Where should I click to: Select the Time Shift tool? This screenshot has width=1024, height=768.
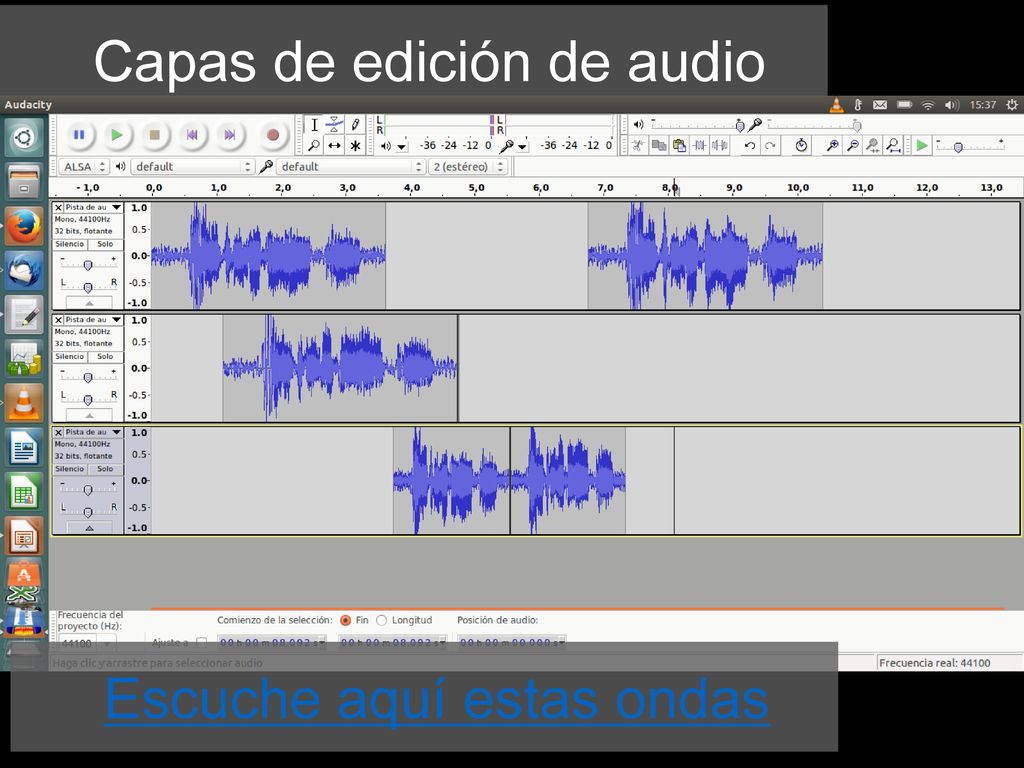(334, 145)
